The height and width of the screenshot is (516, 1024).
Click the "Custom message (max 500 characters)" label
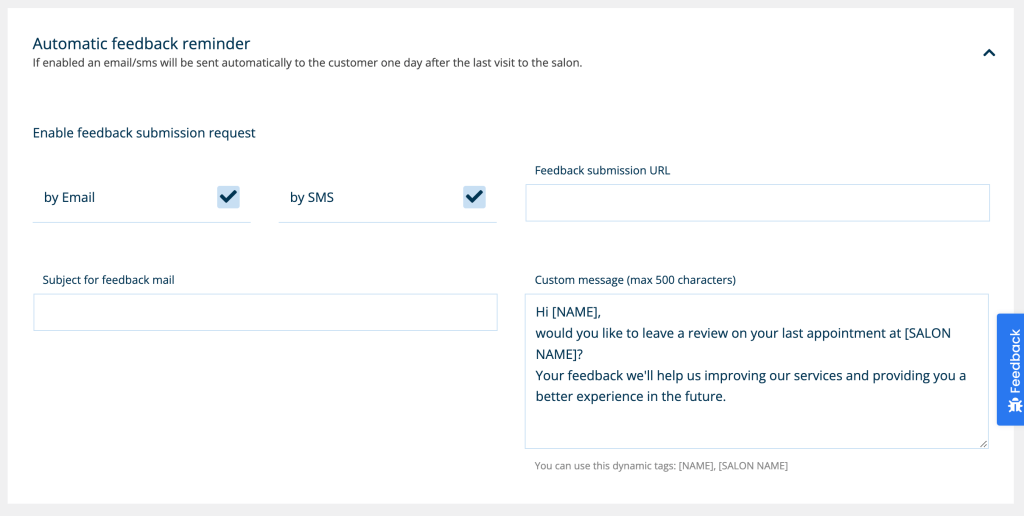pyautogui.click(x=635, y=280)
